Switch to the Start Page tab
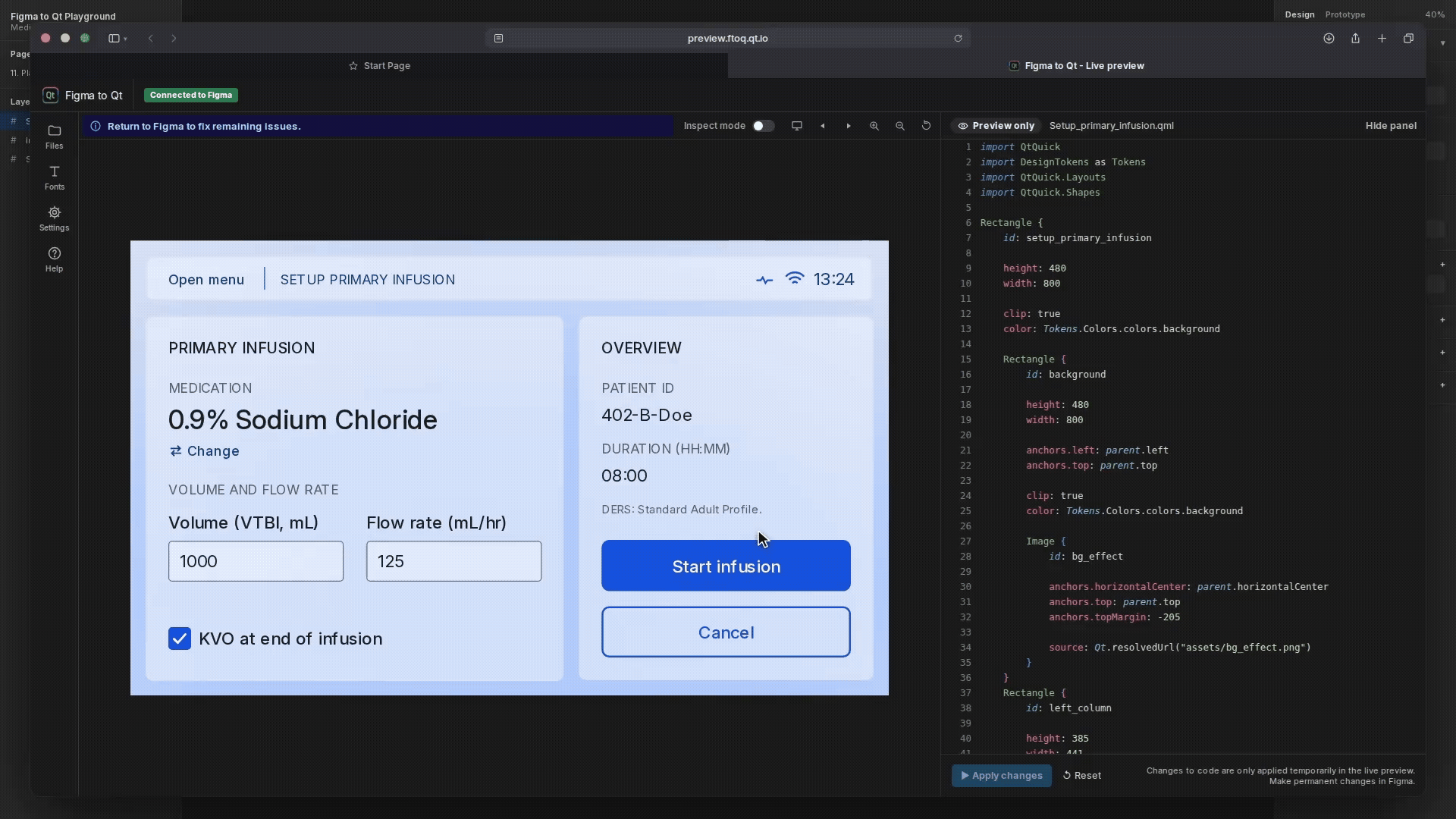1456x819 pixels. click(x=379, y=66)
